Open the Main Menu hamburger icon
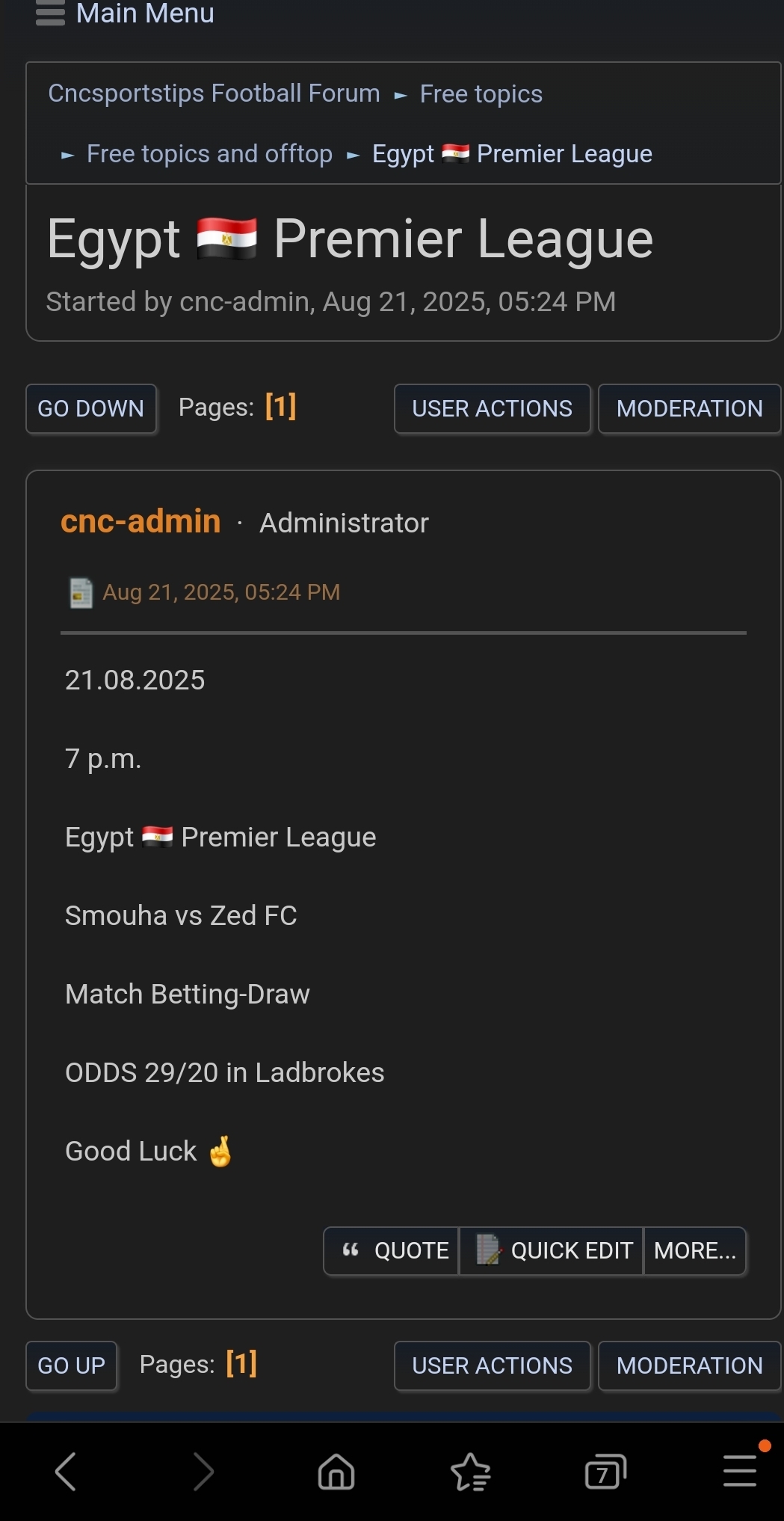784x1521 pixels. click(50, 13)
